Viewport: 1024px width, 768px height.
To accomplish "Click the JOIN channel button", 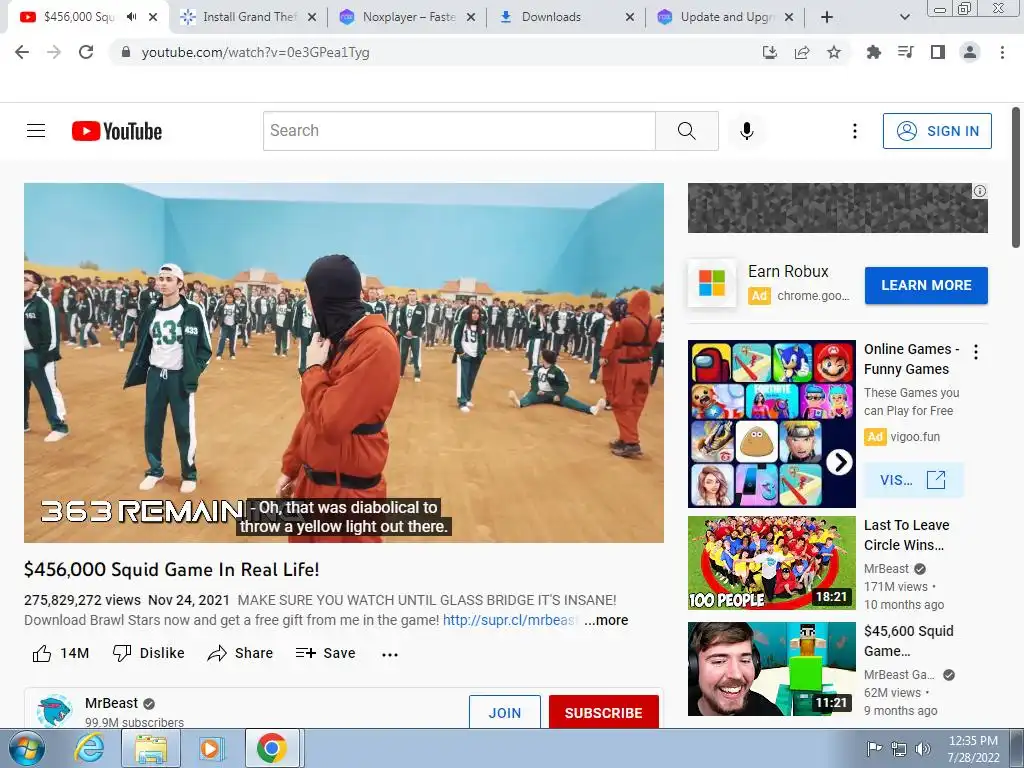I will pos(505,712).
